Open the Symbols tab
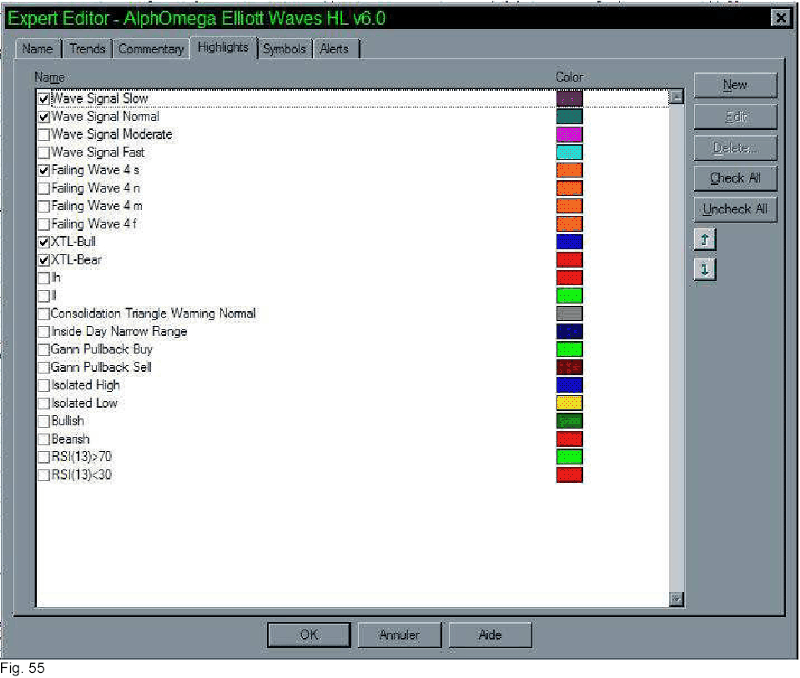 pyautogui.click(x=285, y=49)
